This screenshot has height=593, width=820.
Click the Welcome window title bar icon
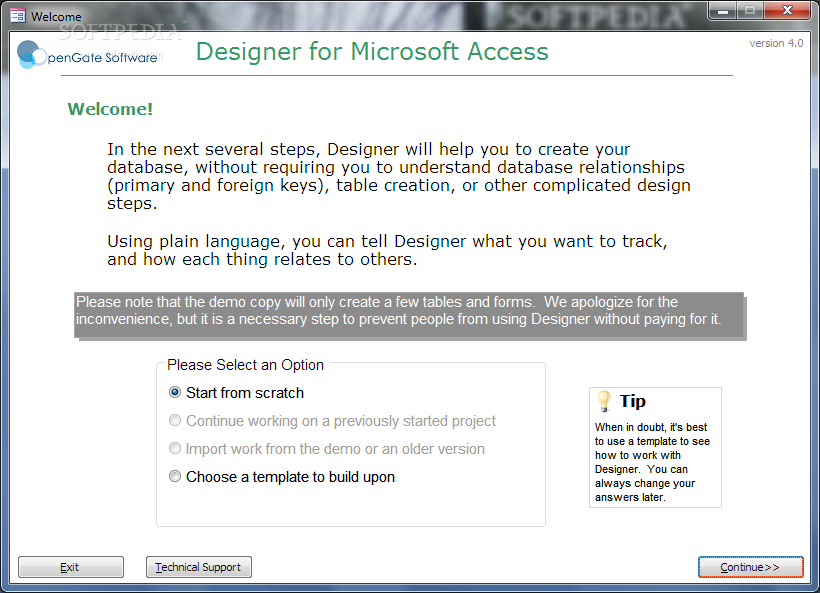point(18,16)
